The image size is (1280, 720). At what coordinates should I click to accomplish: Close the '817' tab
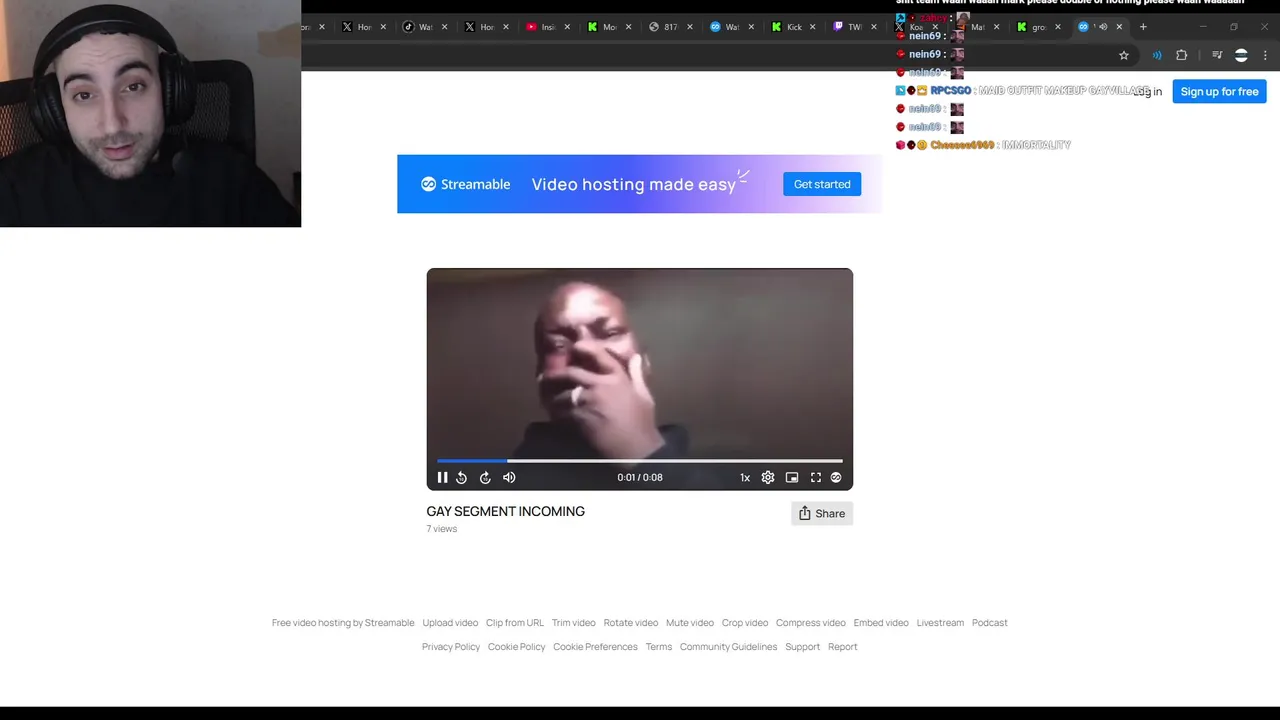[x=690, y=27]
